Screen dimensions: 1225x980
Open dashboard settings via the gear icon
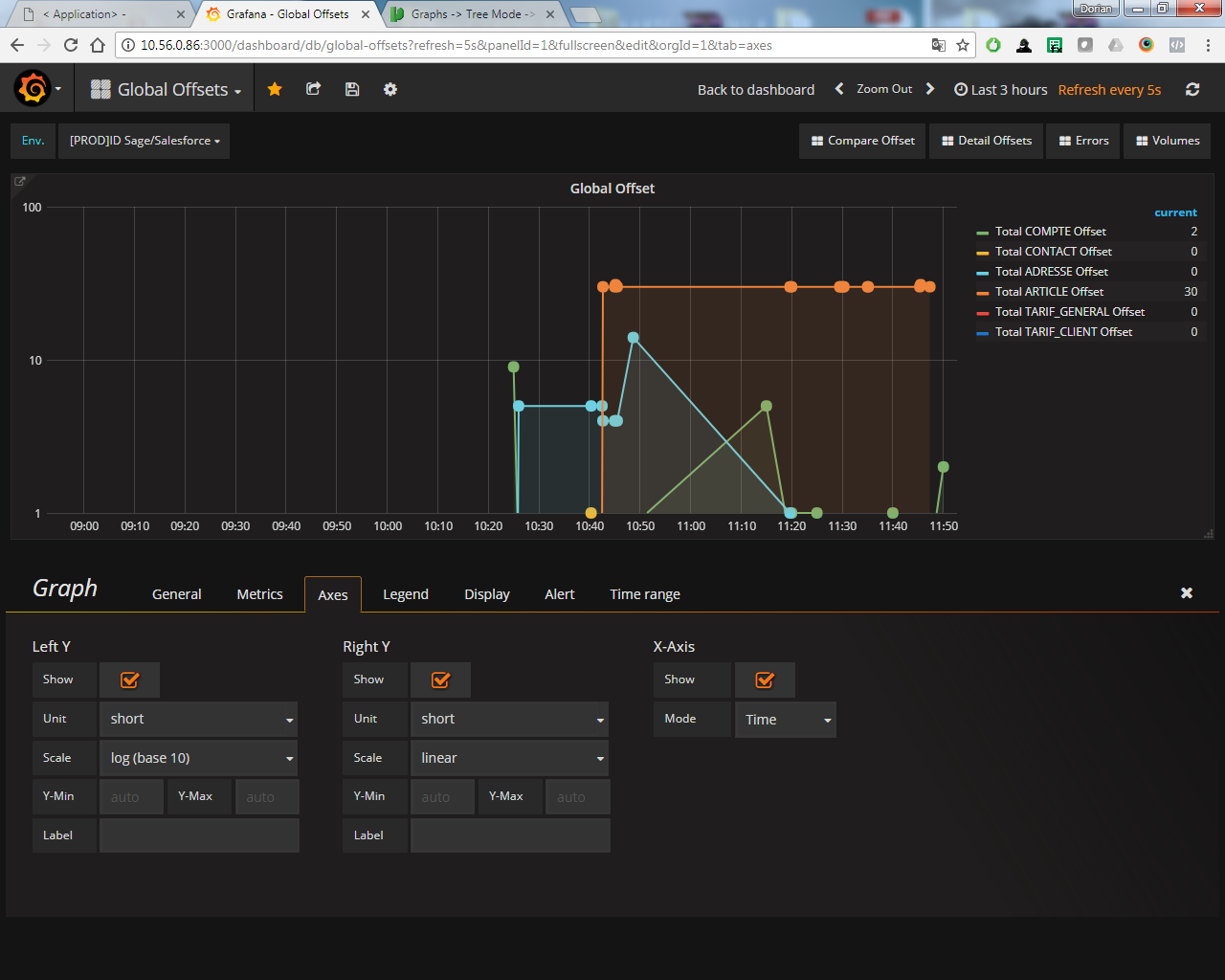pos(390,88)
